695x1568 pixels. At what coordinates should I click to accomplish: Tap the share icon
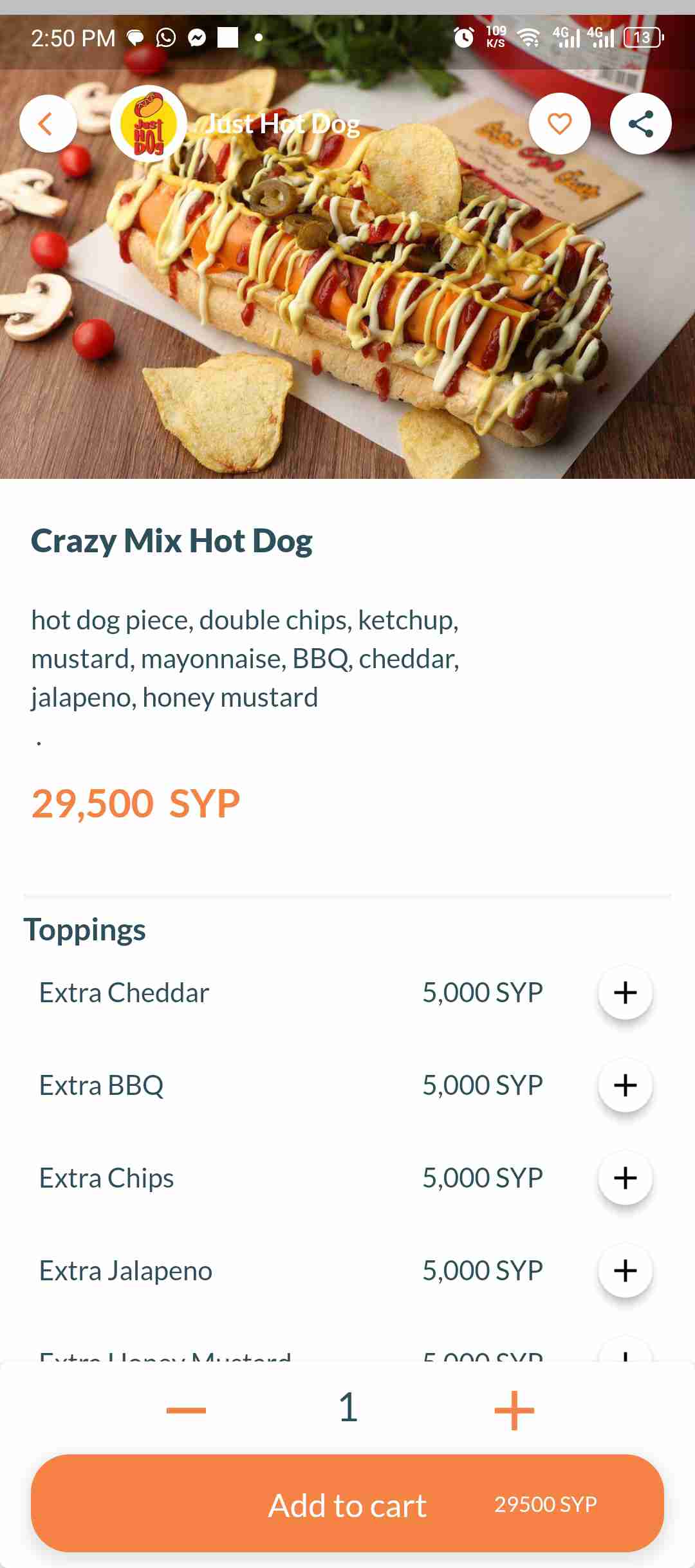(x=640, y=124)
